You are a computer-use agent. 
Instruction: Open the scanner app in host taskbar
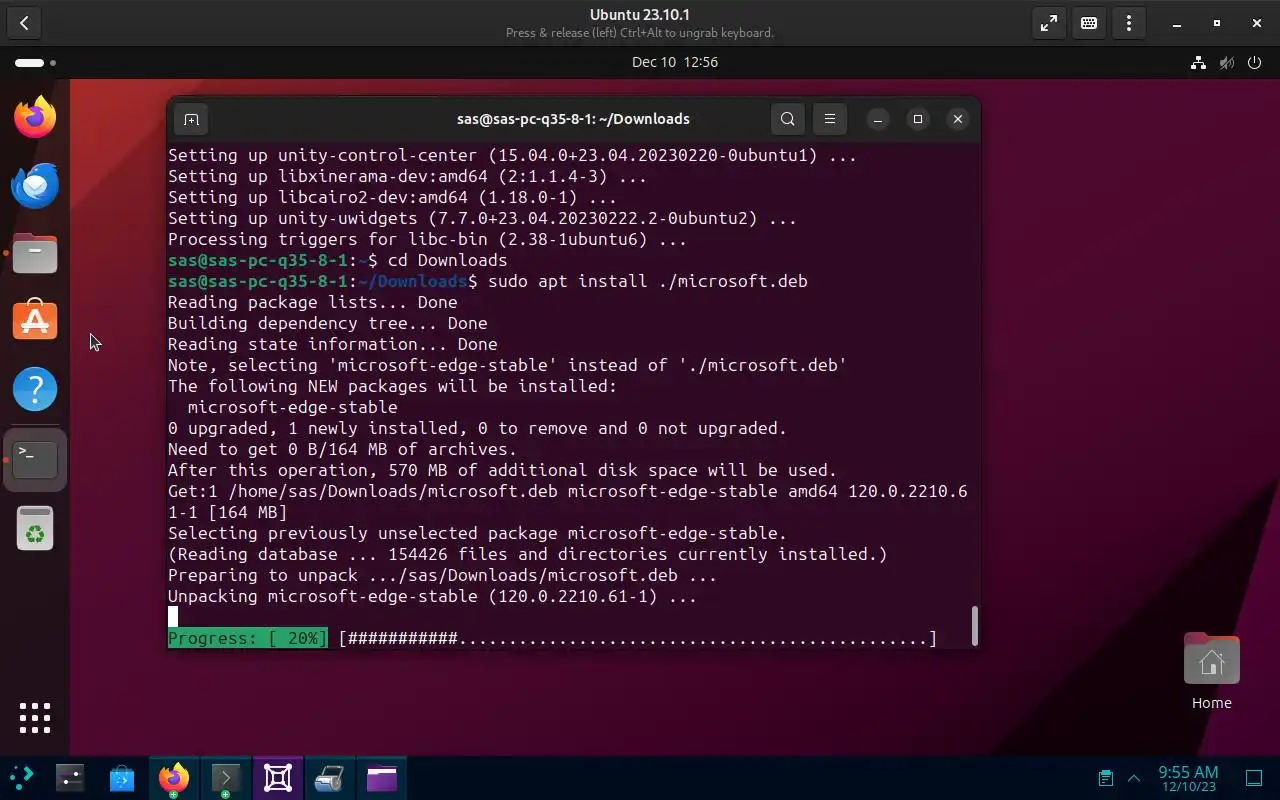330,778
